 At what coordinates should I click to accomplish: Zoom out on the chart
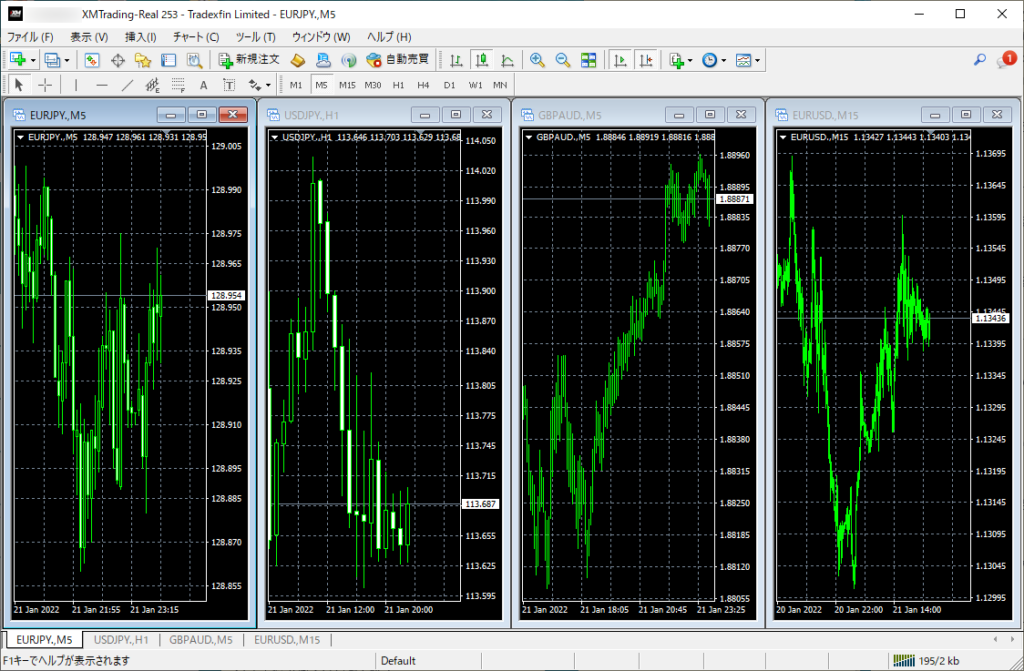point(563,60)
